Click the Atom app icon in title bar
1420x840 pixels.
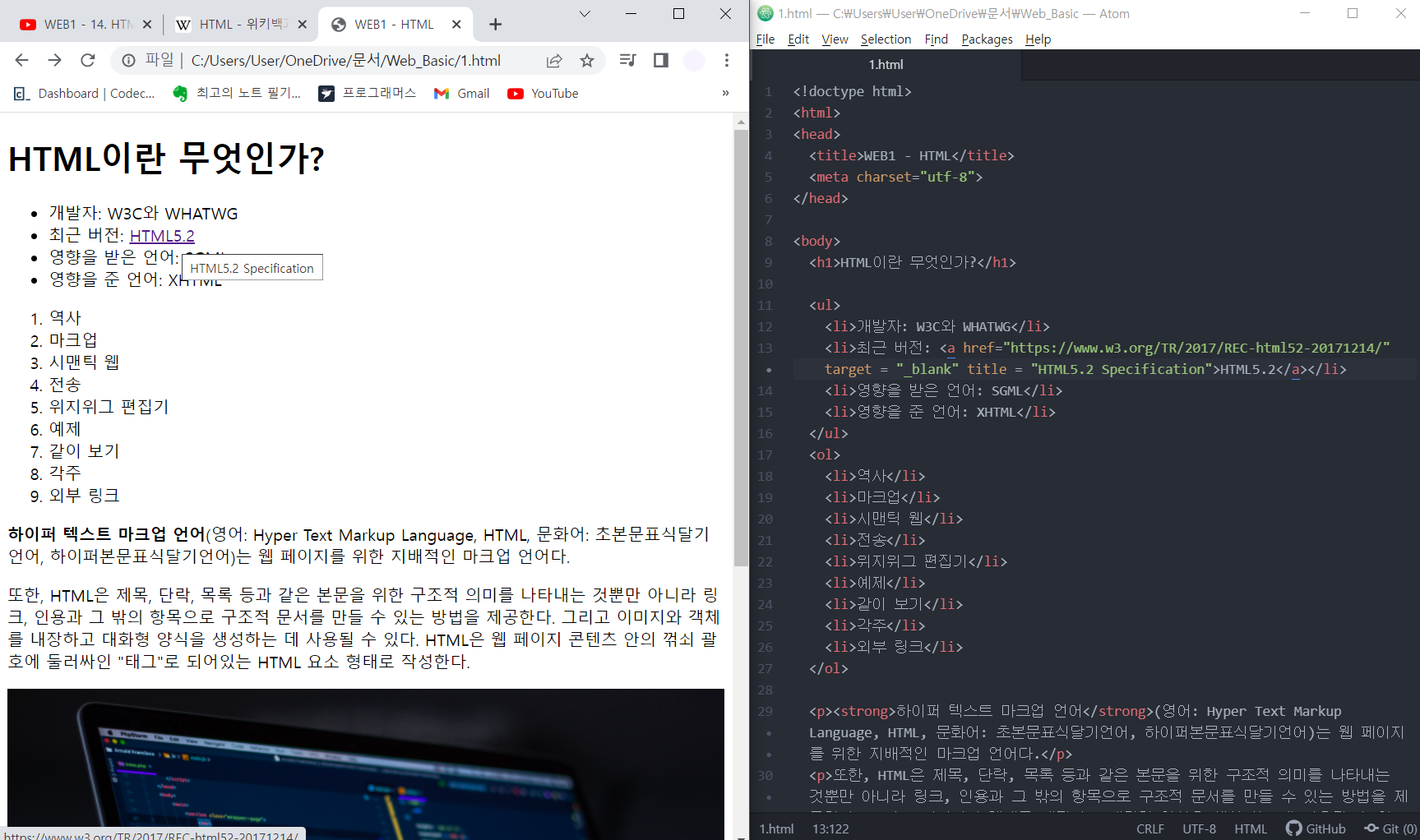tap(766, 13)
